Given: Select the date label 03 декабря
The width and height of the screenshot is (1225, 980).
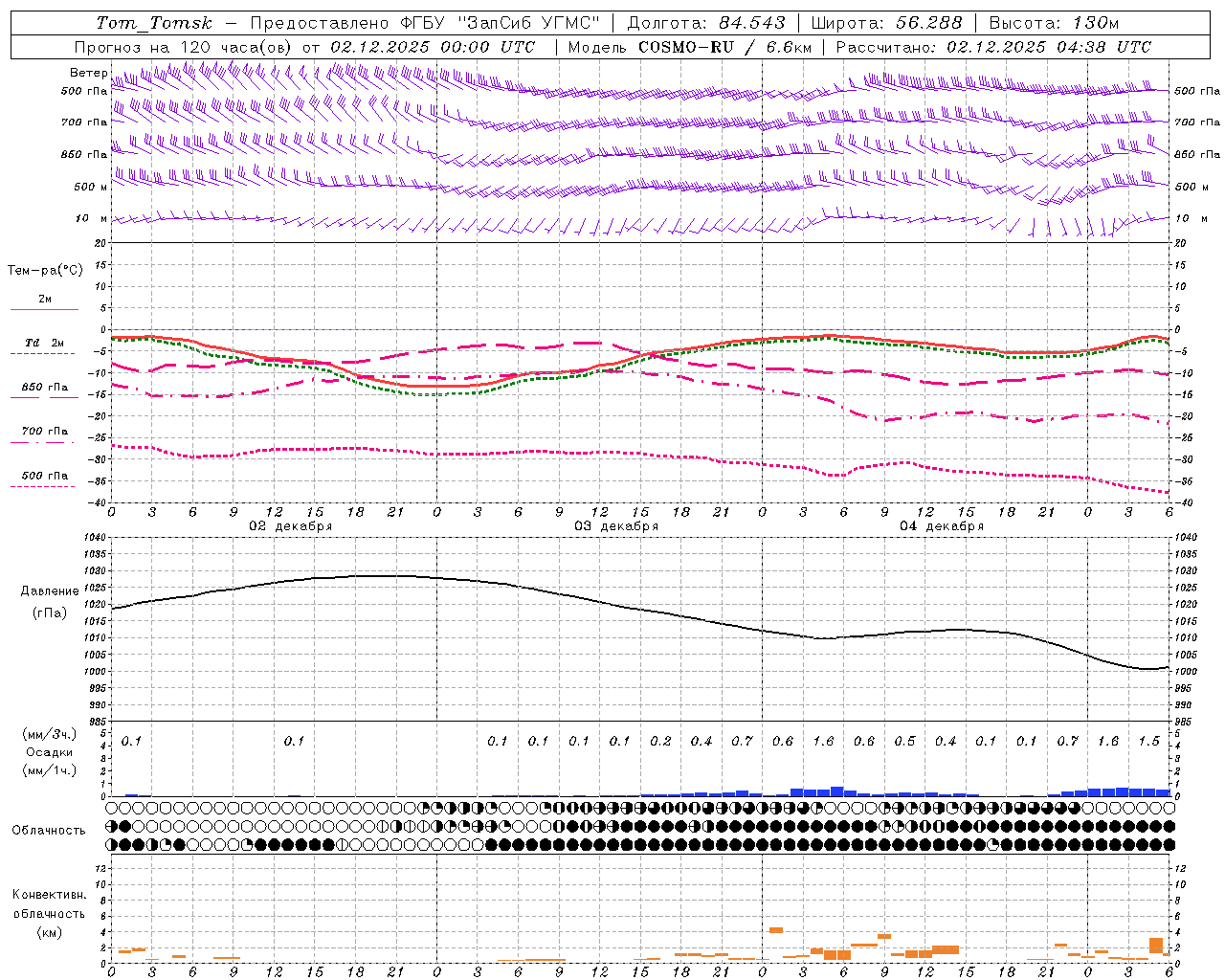Looking at the screenshot, I should (616, 526).
